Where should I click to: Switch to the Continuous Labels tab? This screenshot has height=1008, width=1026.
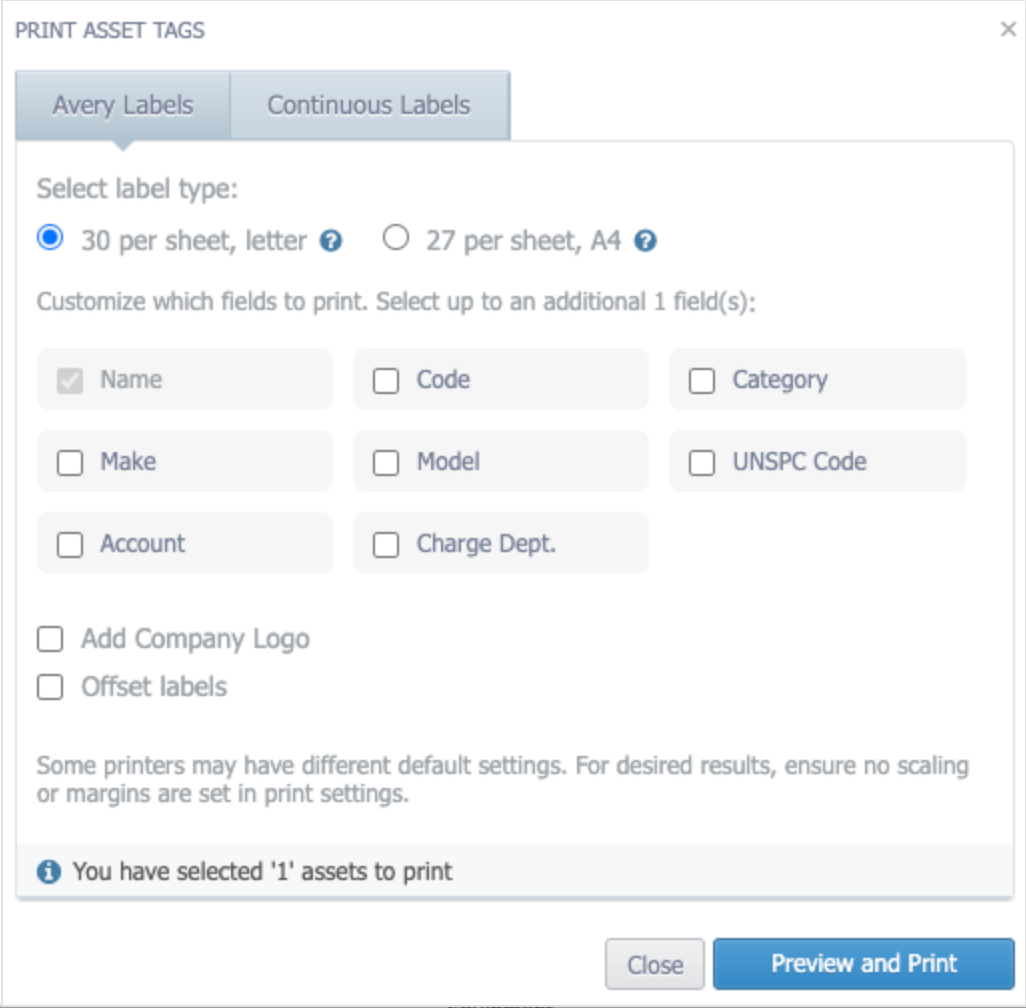(x=370, y=105)
